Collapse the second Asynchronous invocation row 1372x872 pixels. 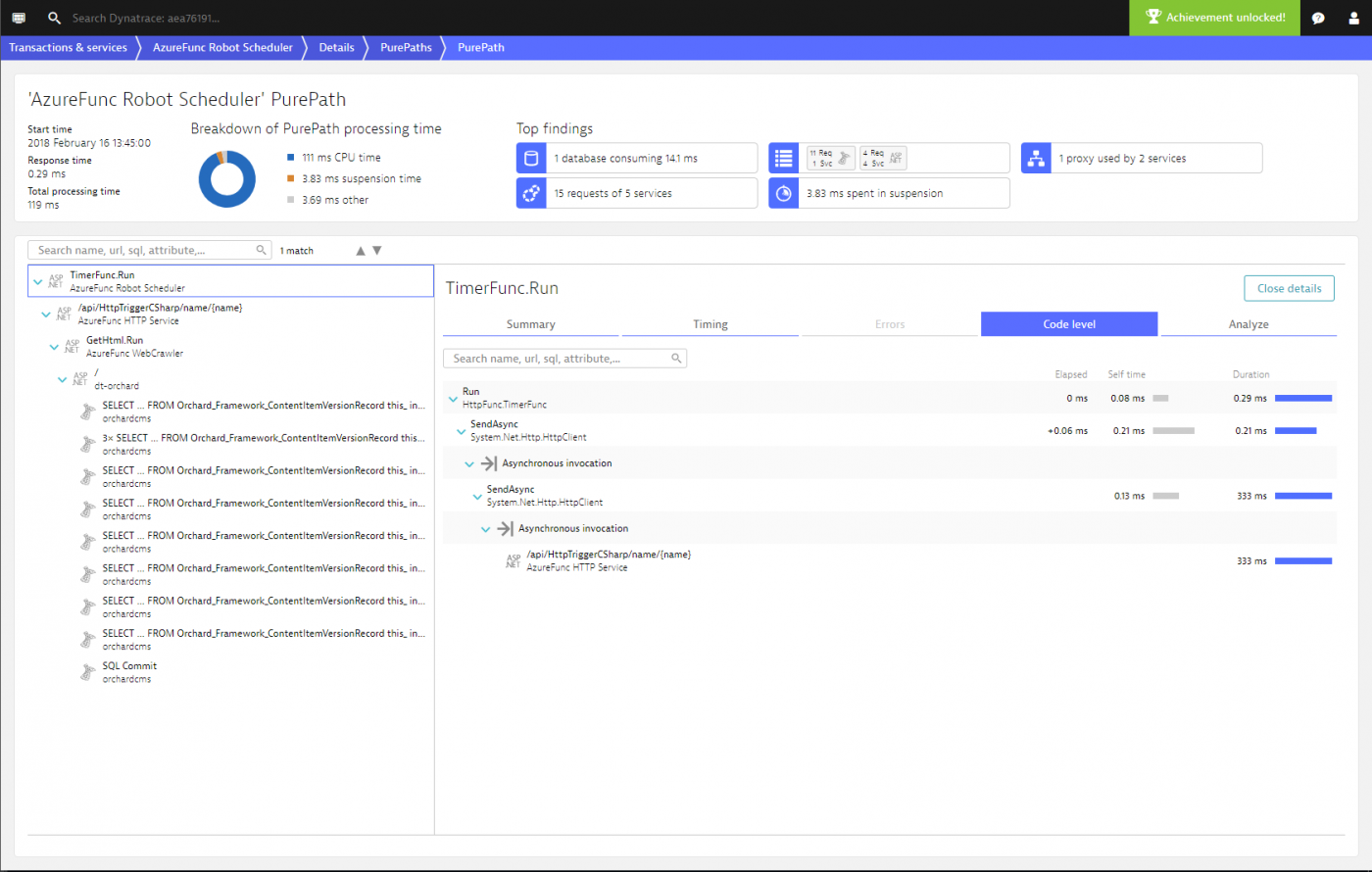tap(485, 528)
